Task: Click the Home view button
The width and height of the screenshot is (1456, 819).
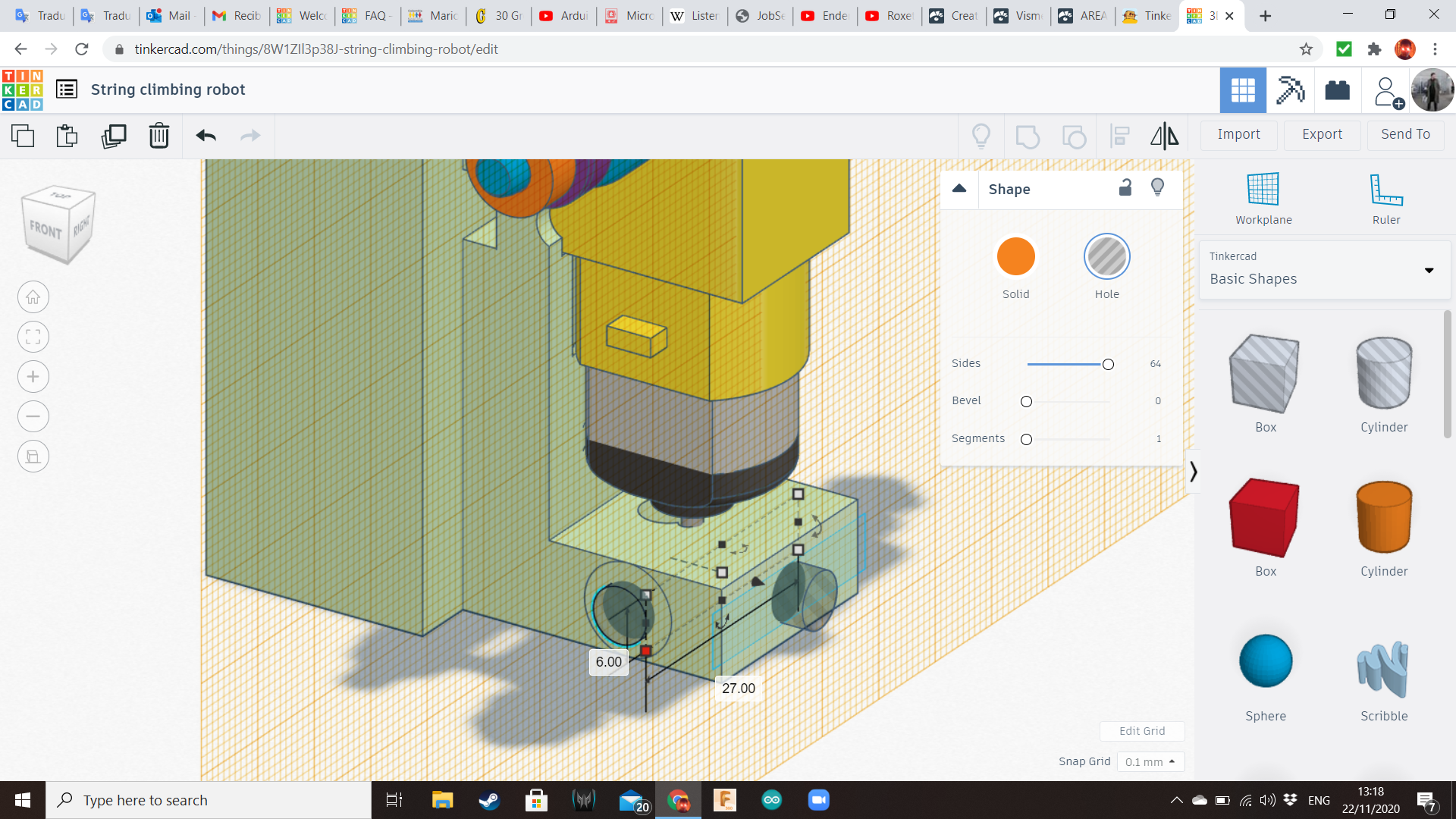Action: pos(33,297)
